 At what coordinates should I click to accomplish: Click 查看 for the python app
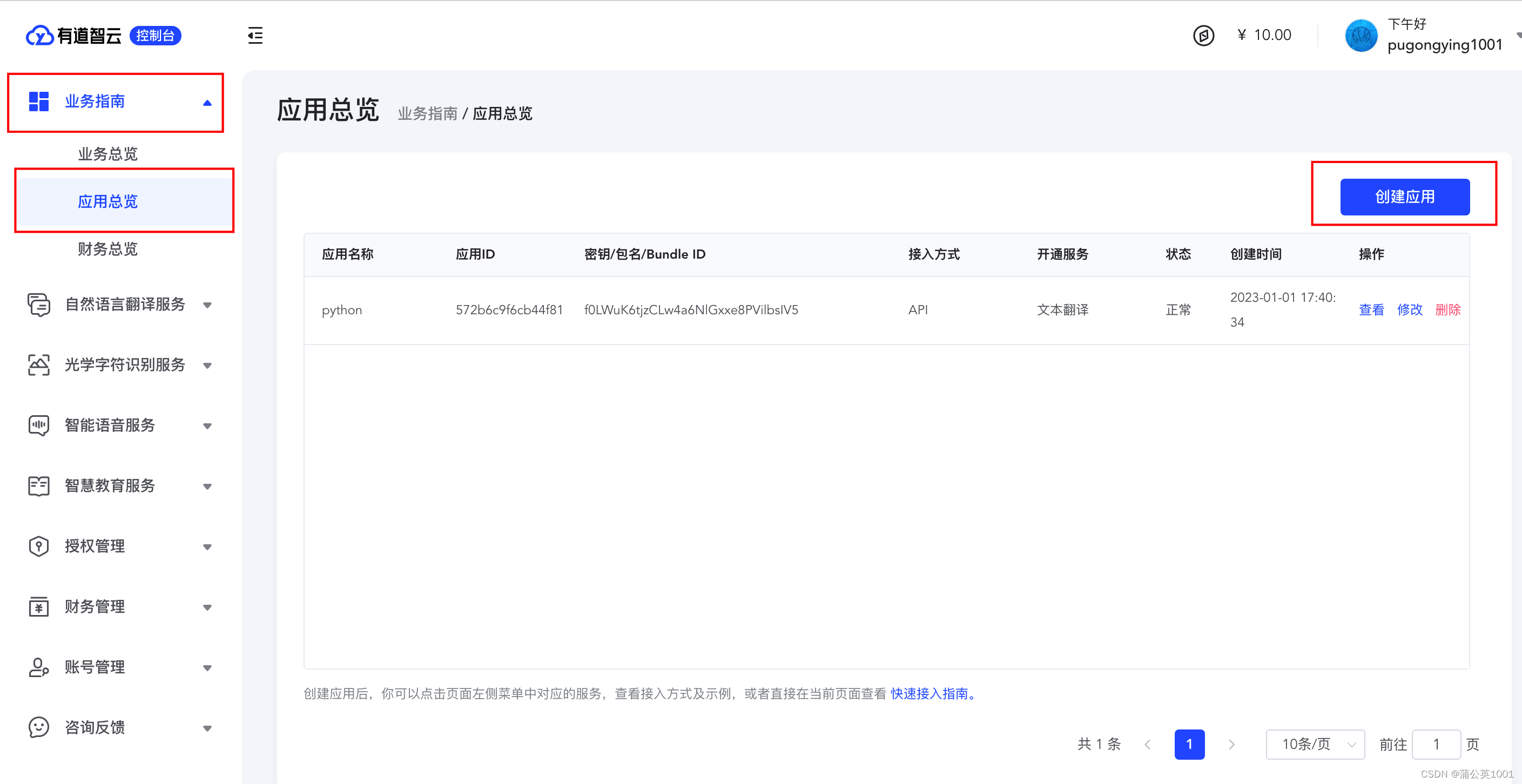click(1371, 309)
